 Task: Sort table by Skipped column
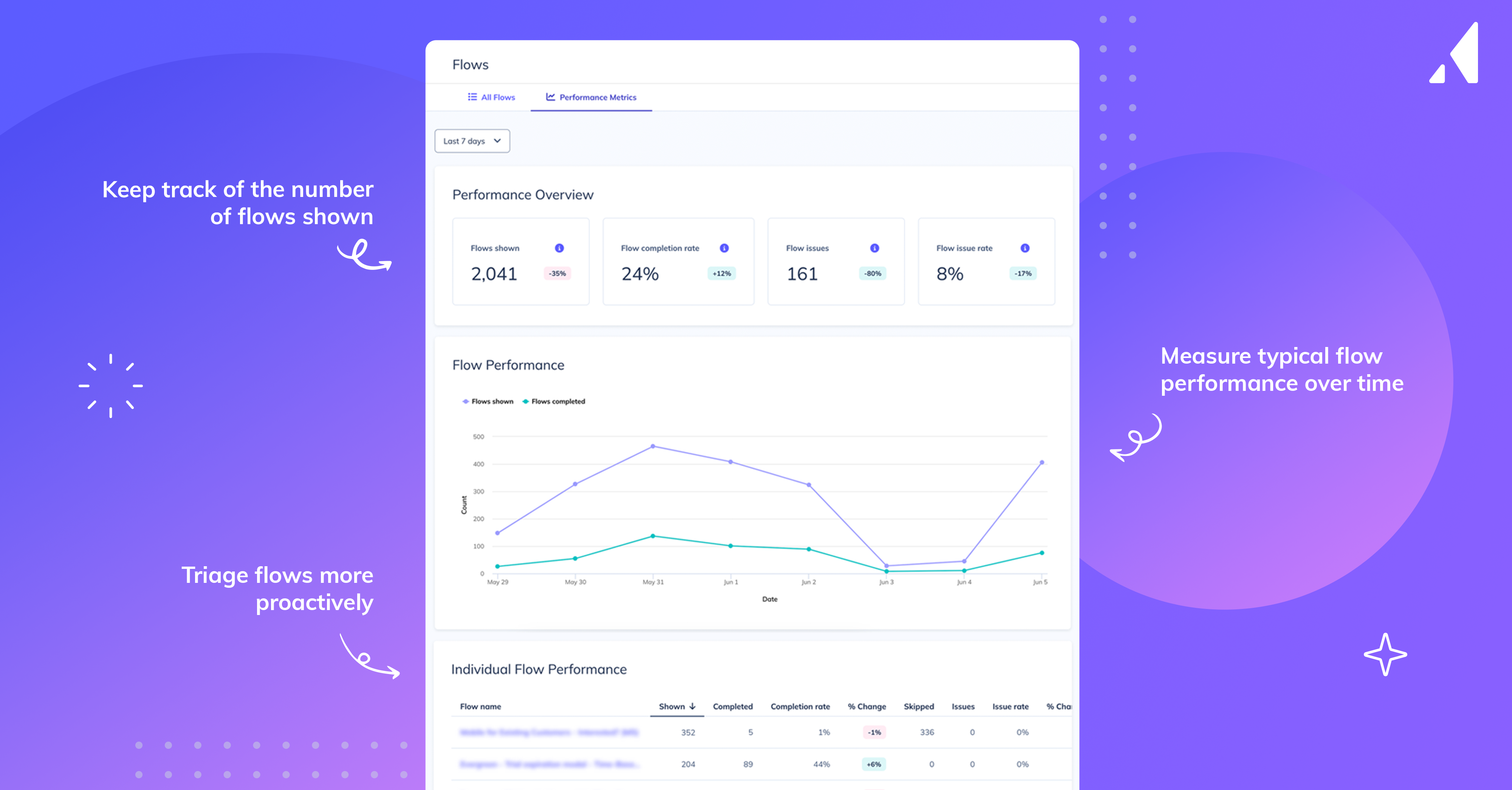coord(919,707)
